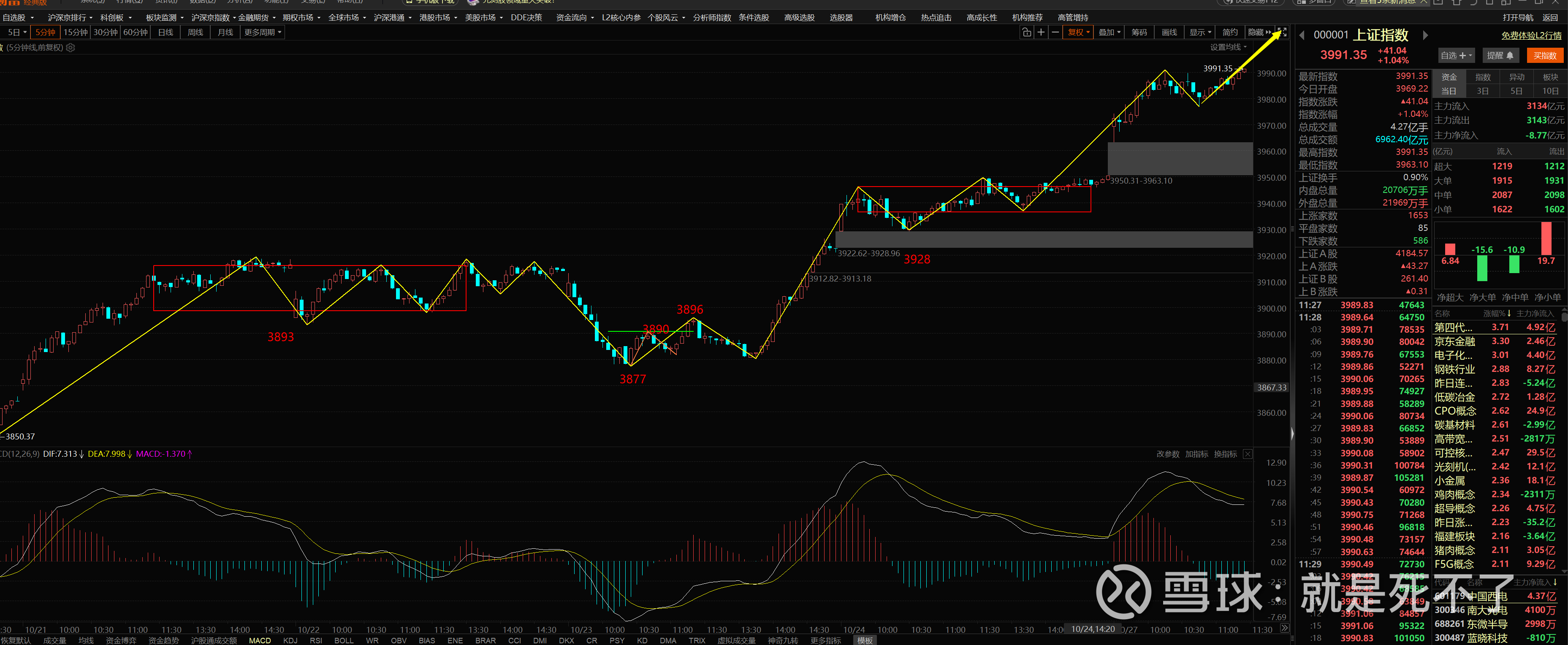Screen dimensions: 1568x645
Task: Click the fullscreen chart icon
Action: pyautogui.click(x=1282, y=32)
